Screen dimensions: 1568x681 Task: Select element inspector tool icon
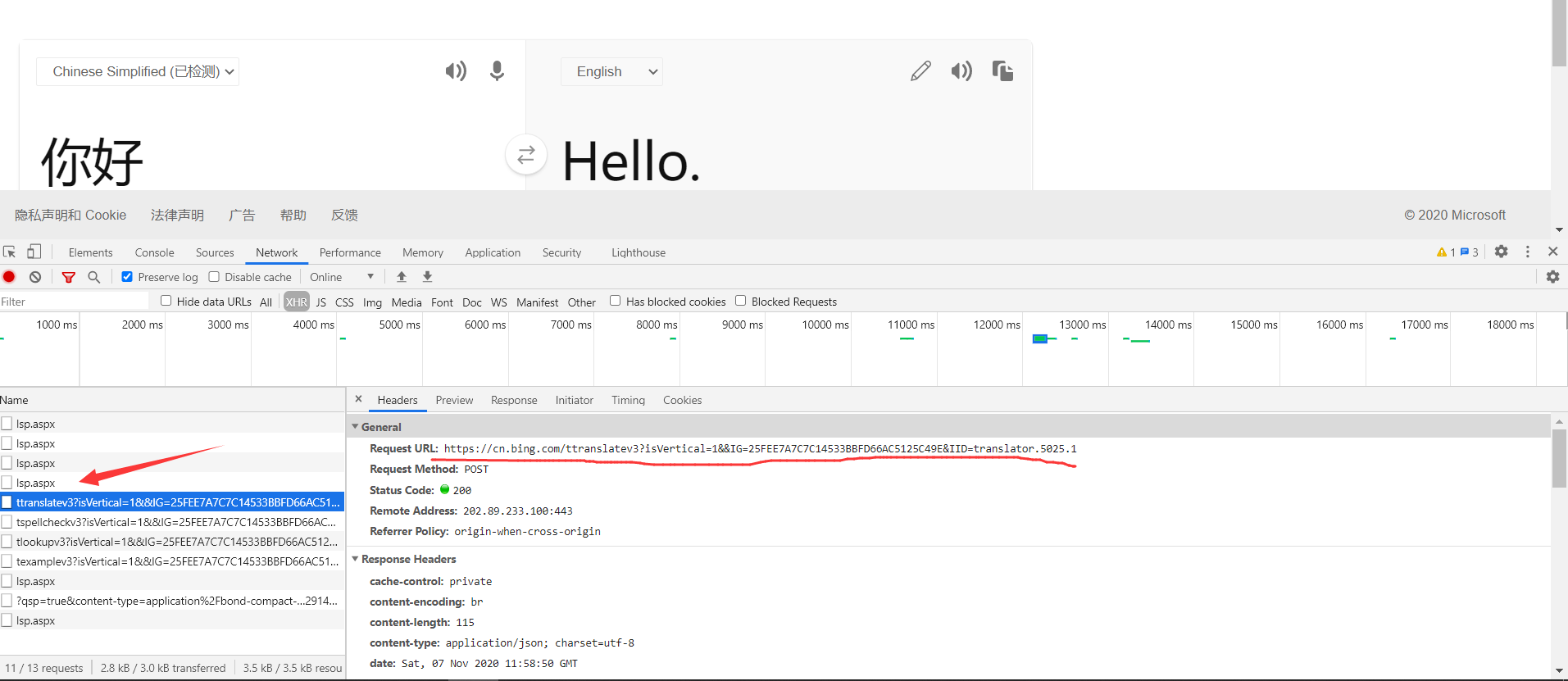point(10,252)
